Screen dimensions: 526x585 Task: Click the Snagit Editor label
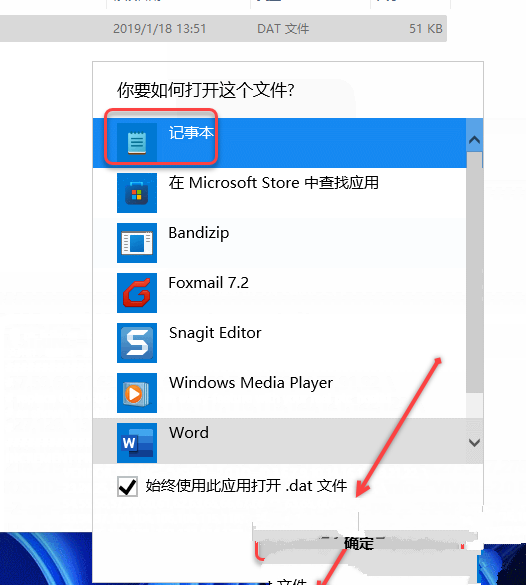[215, 333]
